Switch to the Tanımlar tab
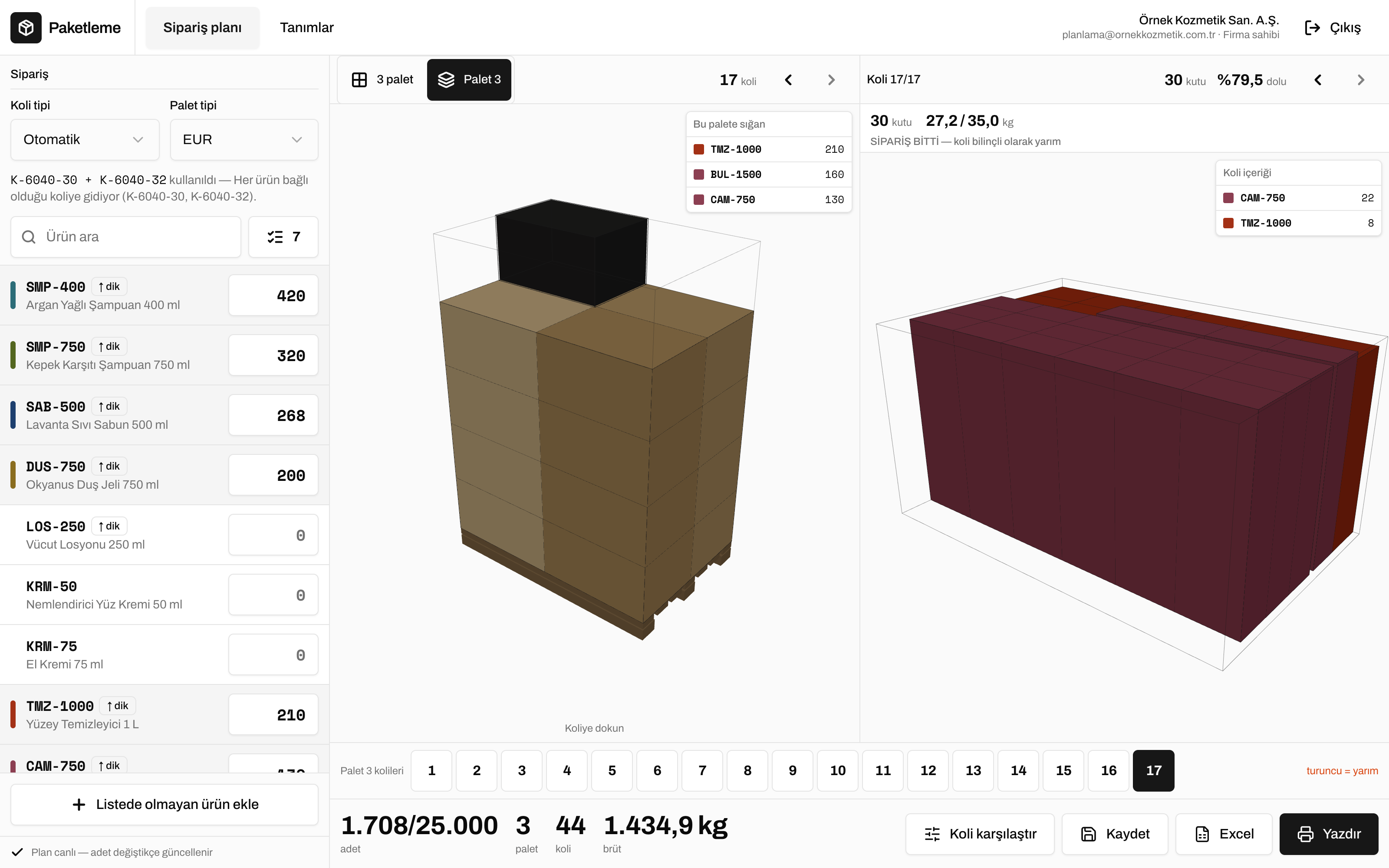The image size is (1389, 868). (x=306, y=27)
